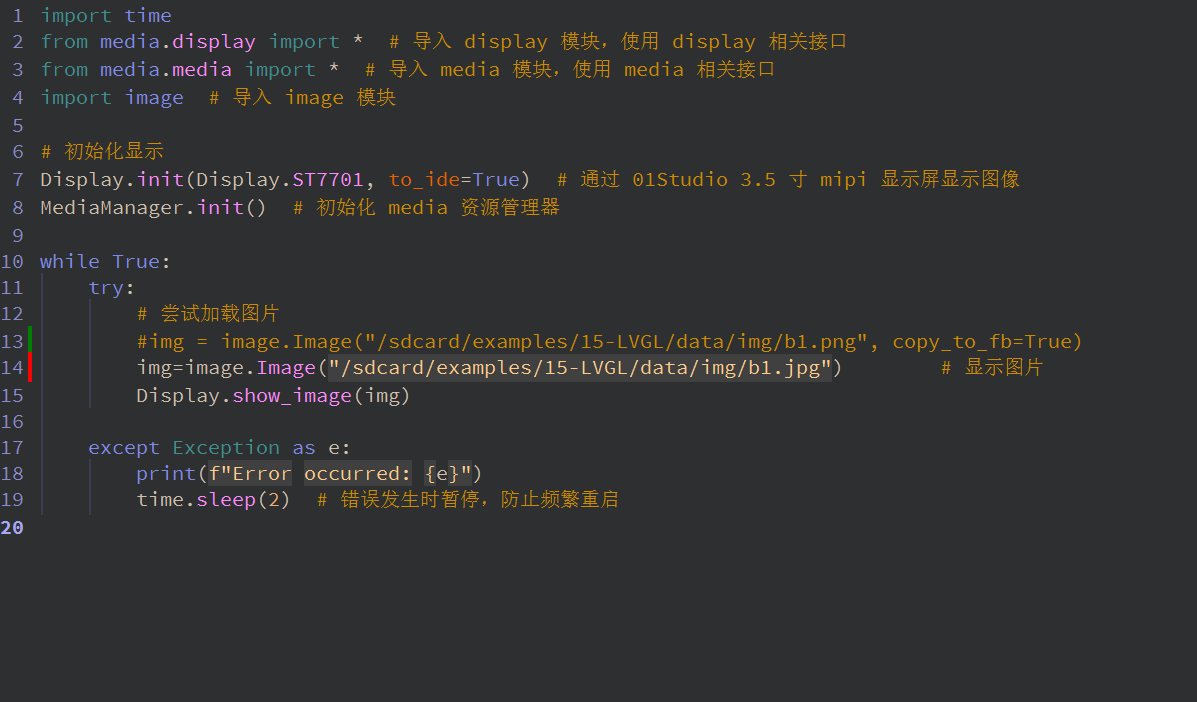Click line number 20 at the file end
The image size is (1197, 702).
coord(12,527)
